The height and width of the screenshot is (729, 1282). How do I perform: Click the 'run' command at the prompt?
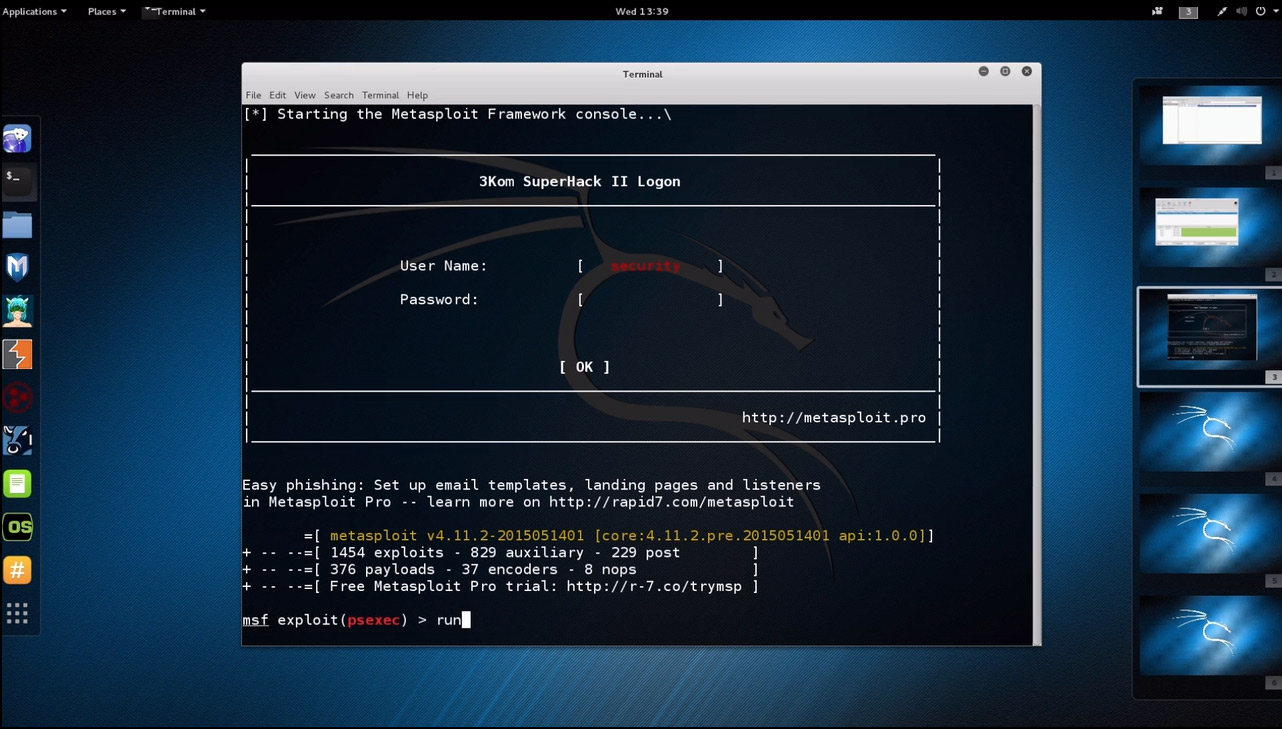click(448, 620)
